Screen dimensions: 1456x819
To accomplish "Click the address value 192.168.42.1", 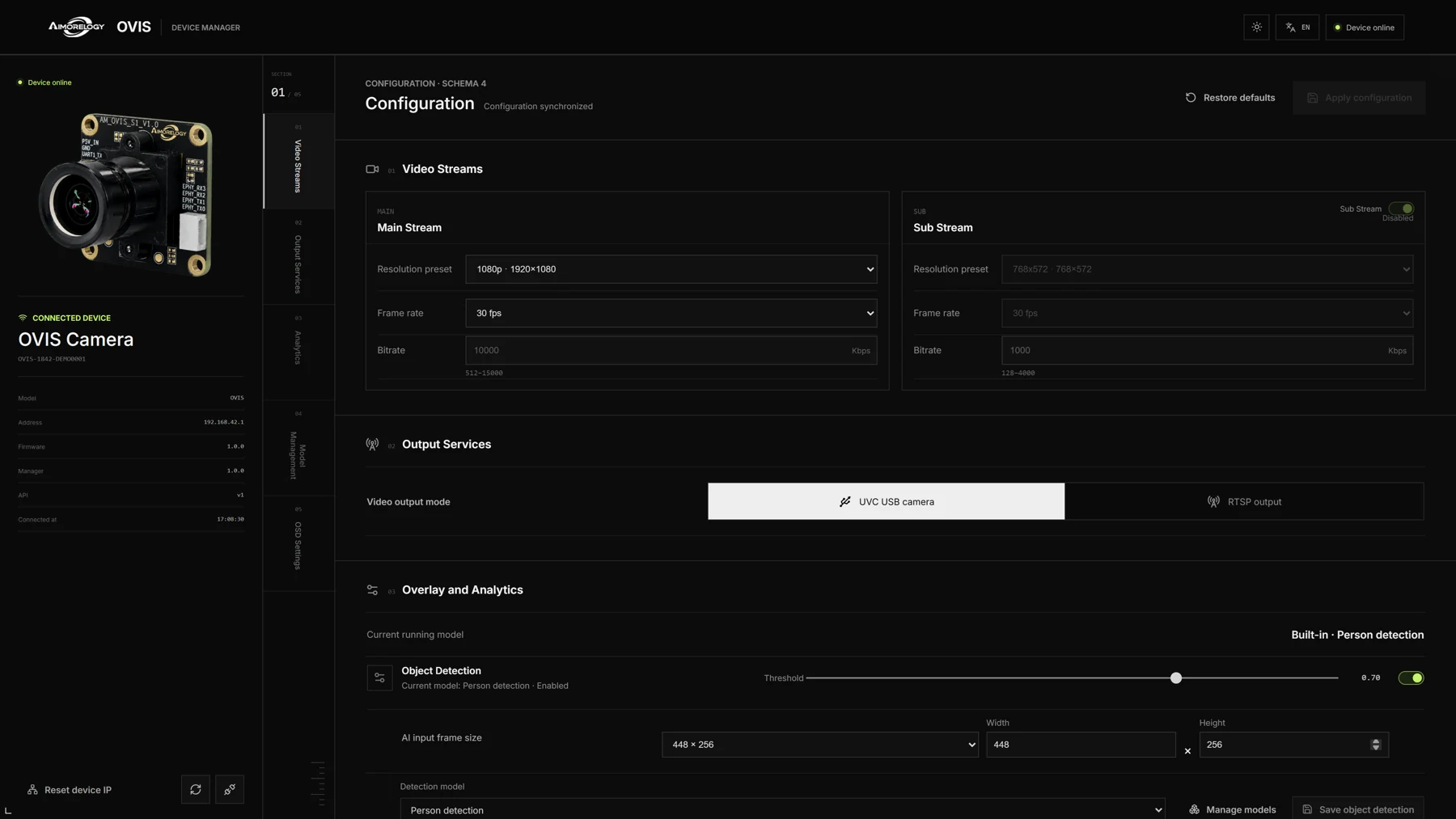I will click(223, 422).
